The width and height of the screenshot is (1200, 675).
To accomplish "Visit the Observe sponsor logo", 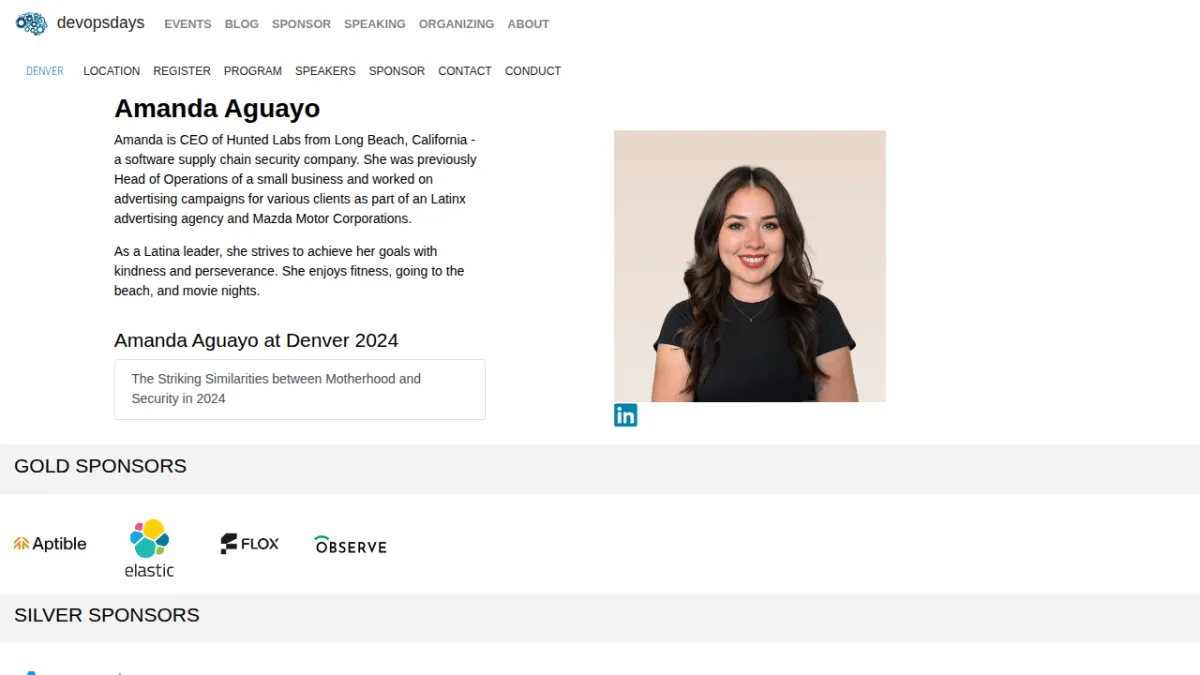I will 350,545.
